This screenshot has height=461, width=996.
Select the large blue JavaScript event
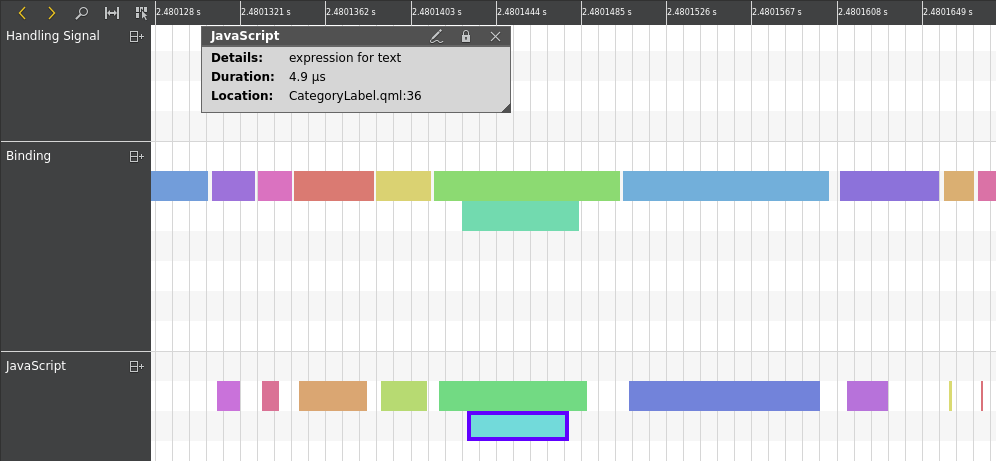click(x=724, y=396)
